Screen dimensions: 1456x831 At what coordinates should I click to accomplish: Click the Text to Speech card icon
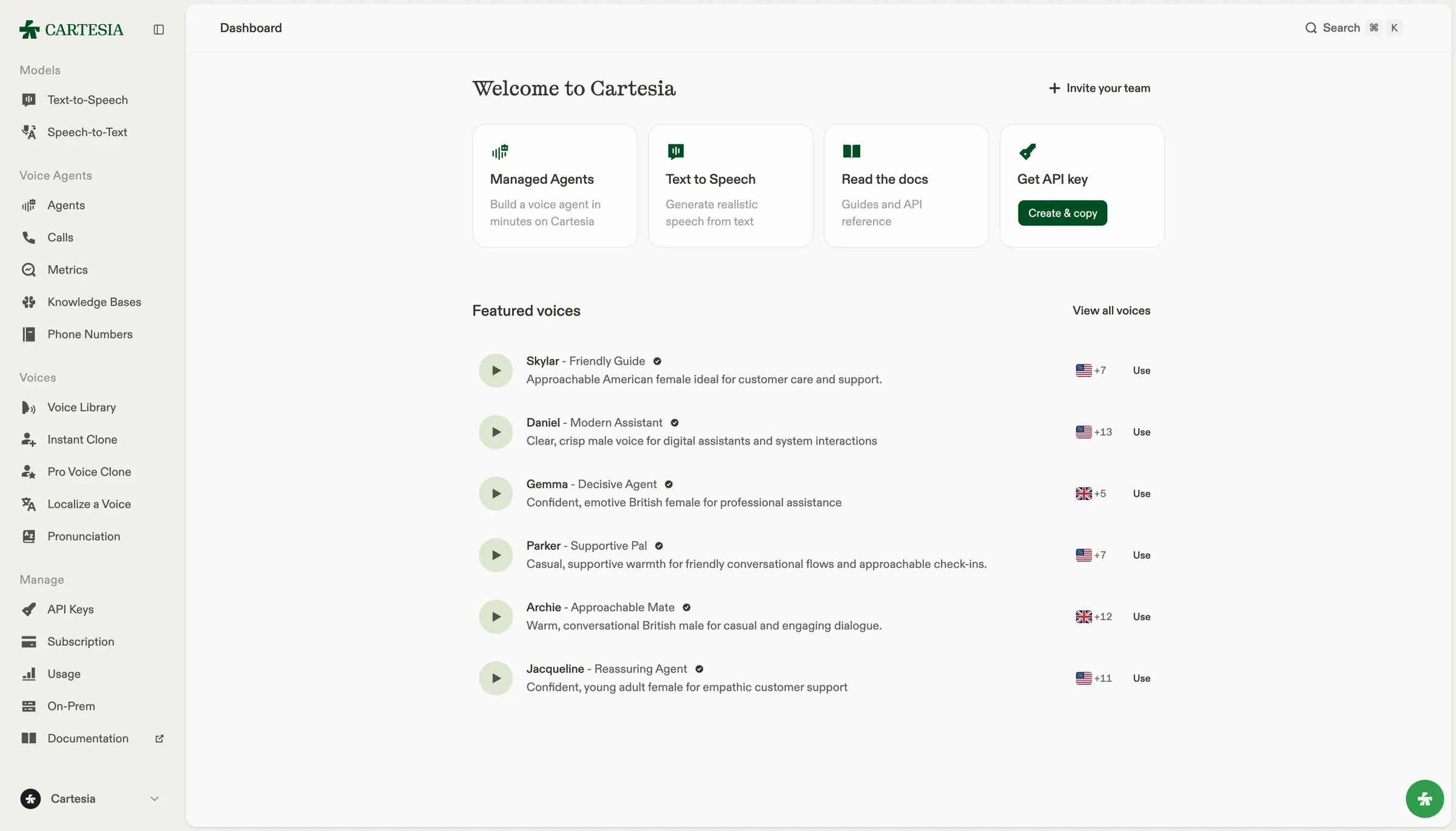[x=675, y=151]
